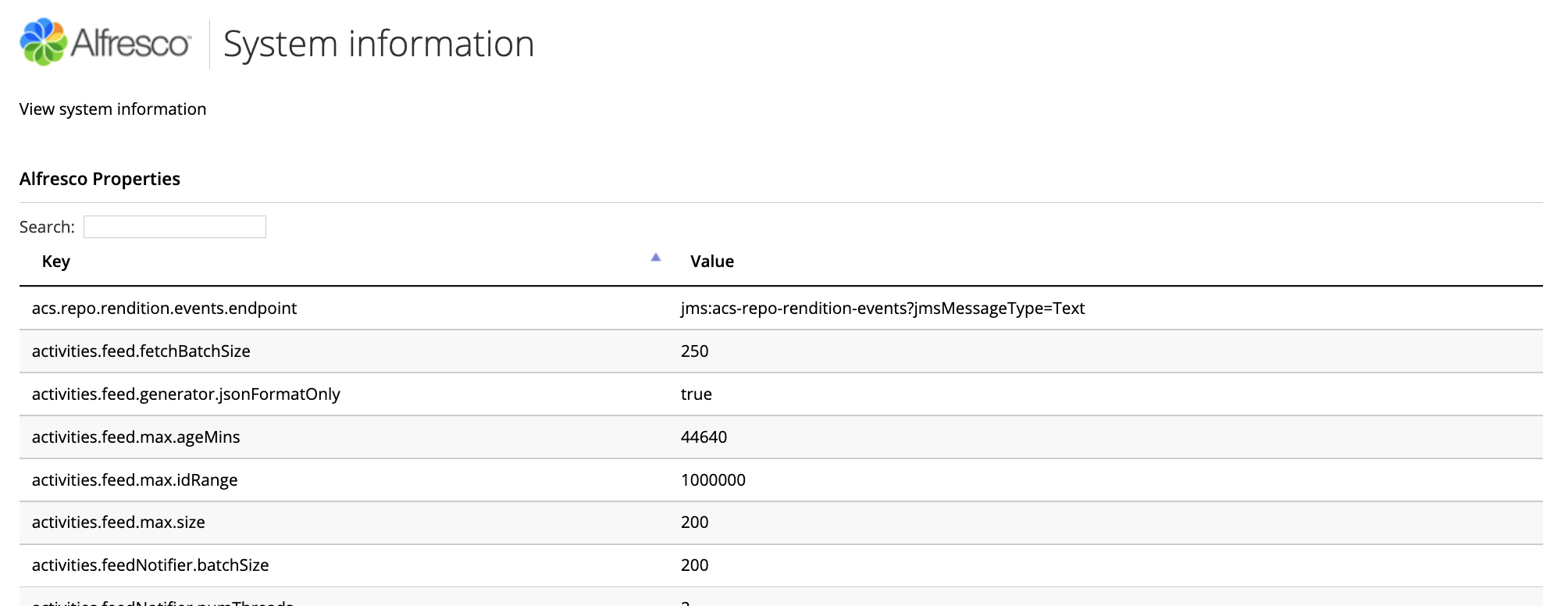The height and width of the screenshot is (606, 1568).
Task: Select the System information heading
Action: (x=379, y=44)
